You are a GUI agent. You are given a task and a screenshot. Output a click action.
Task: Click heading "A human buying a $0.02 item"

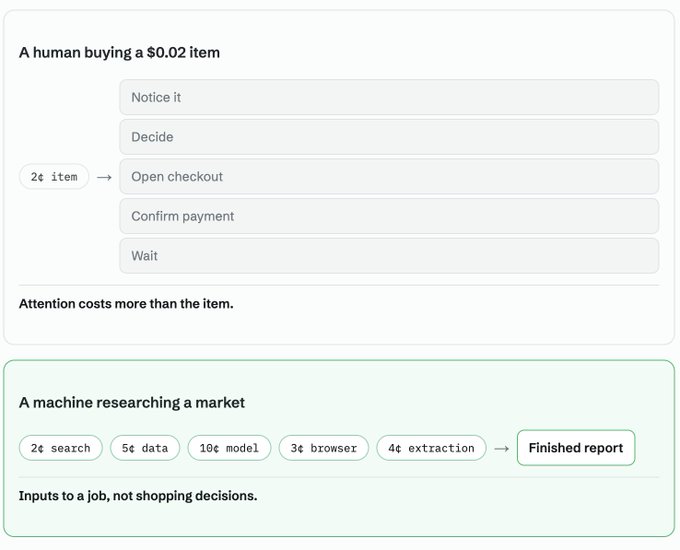pos(119,52)
